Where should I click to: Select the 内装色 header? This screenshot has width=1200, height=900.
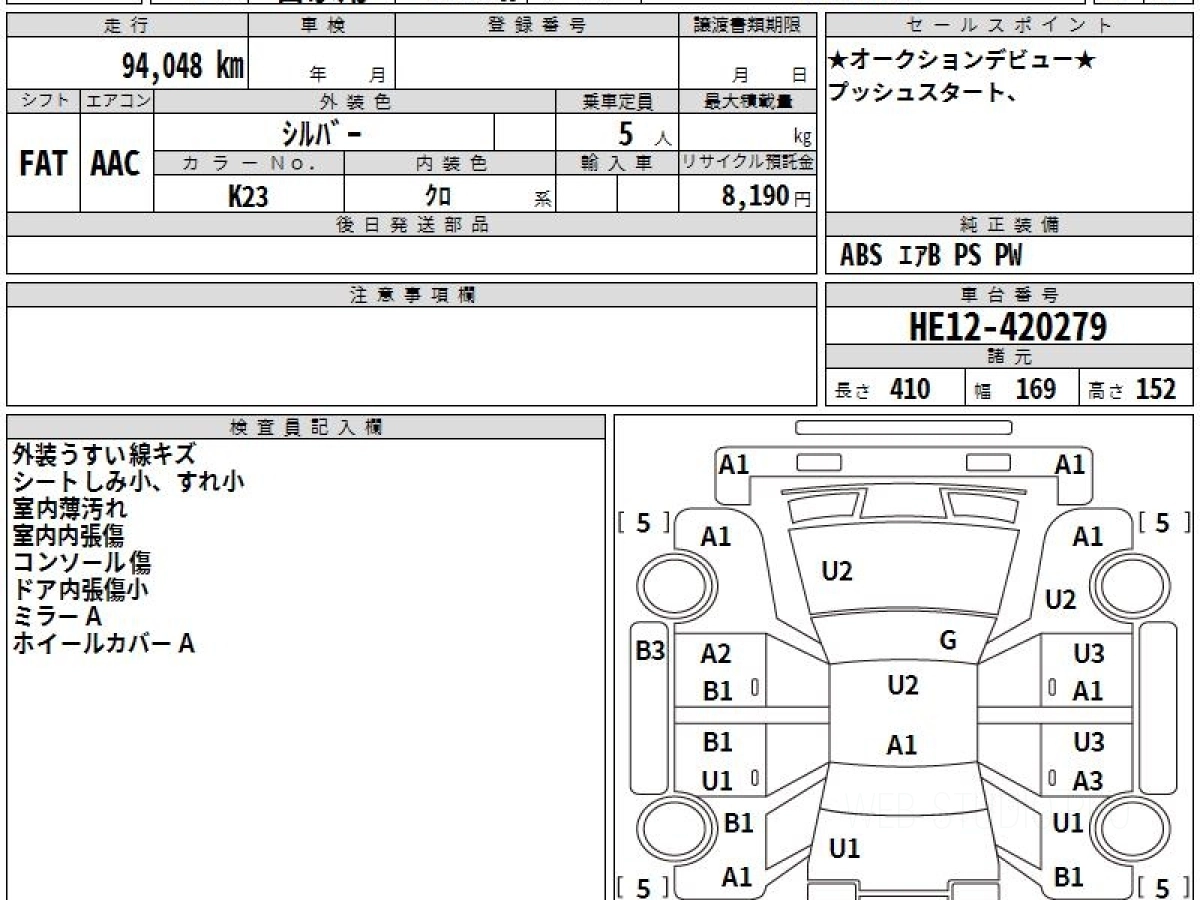tap(450, 163)
